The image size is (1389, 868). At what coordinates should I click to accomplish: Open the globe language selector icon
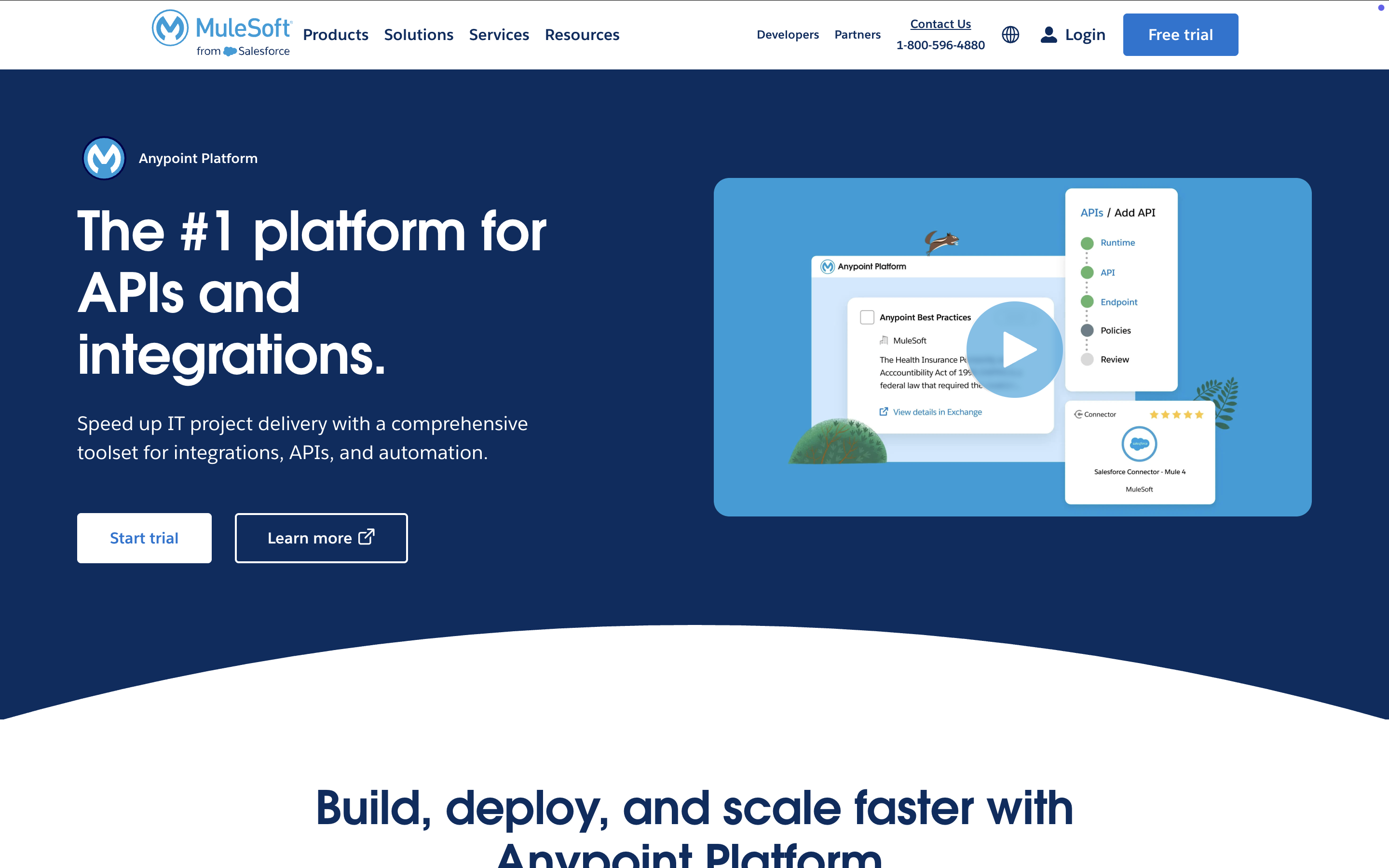(1010, 34)
